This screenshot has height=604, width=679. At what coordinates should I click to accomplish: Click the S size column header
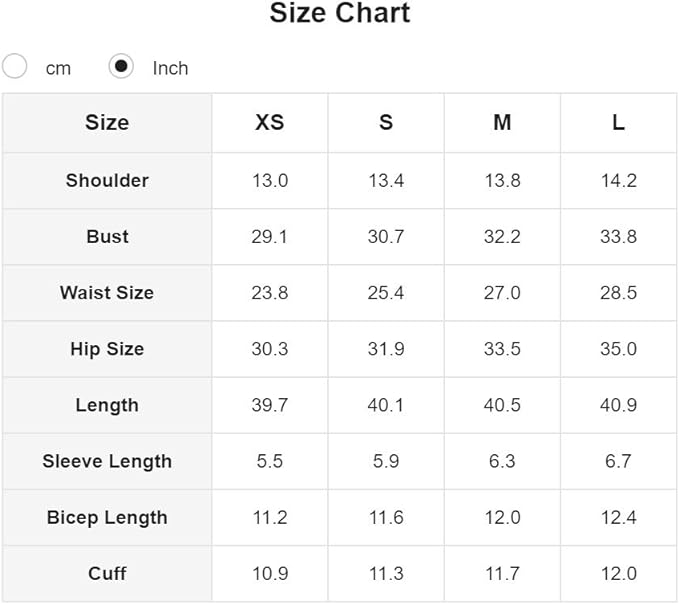pyautogui.click(x=386, y=122)
